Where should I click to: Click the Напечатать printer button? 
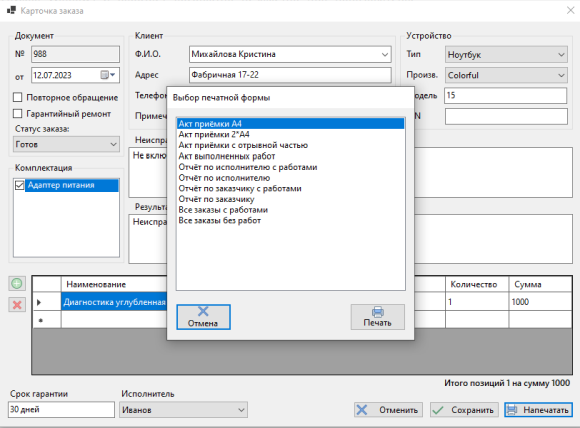pyautogui.click(x=538, y=410)
